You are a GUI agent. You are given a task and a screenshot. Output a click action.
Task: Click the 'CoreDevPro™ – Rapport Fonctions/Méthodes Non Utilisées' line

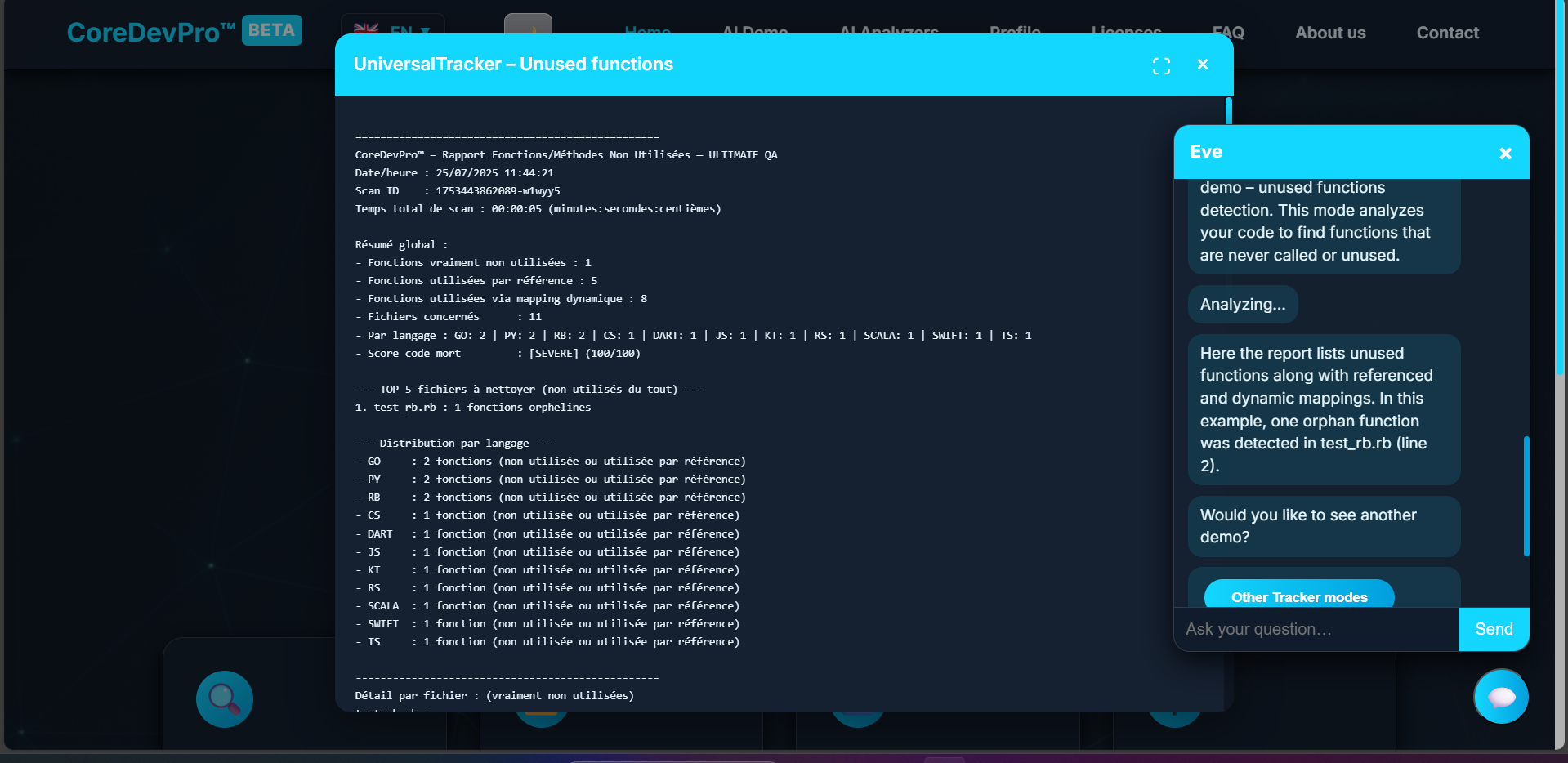tap(566, 155)
